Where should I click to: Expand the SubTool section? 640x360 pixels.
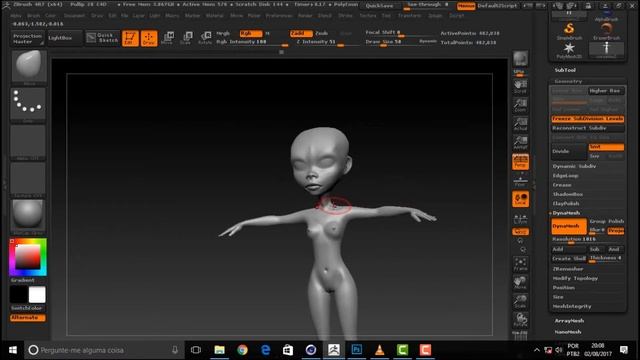coord(565,70)
